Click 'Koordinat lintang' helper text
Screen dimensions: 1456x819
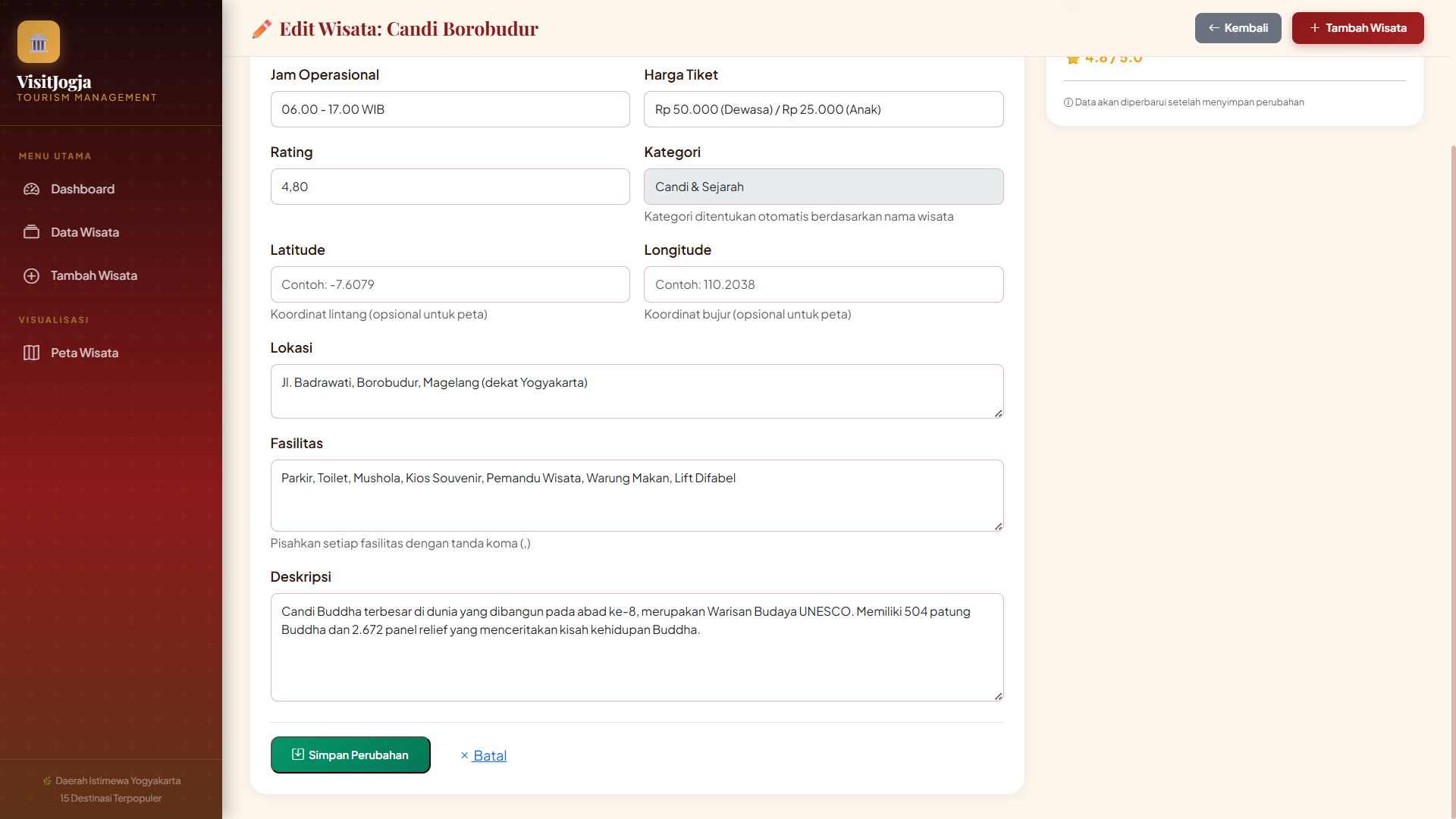pyautogui.click(x=378, y=315)
